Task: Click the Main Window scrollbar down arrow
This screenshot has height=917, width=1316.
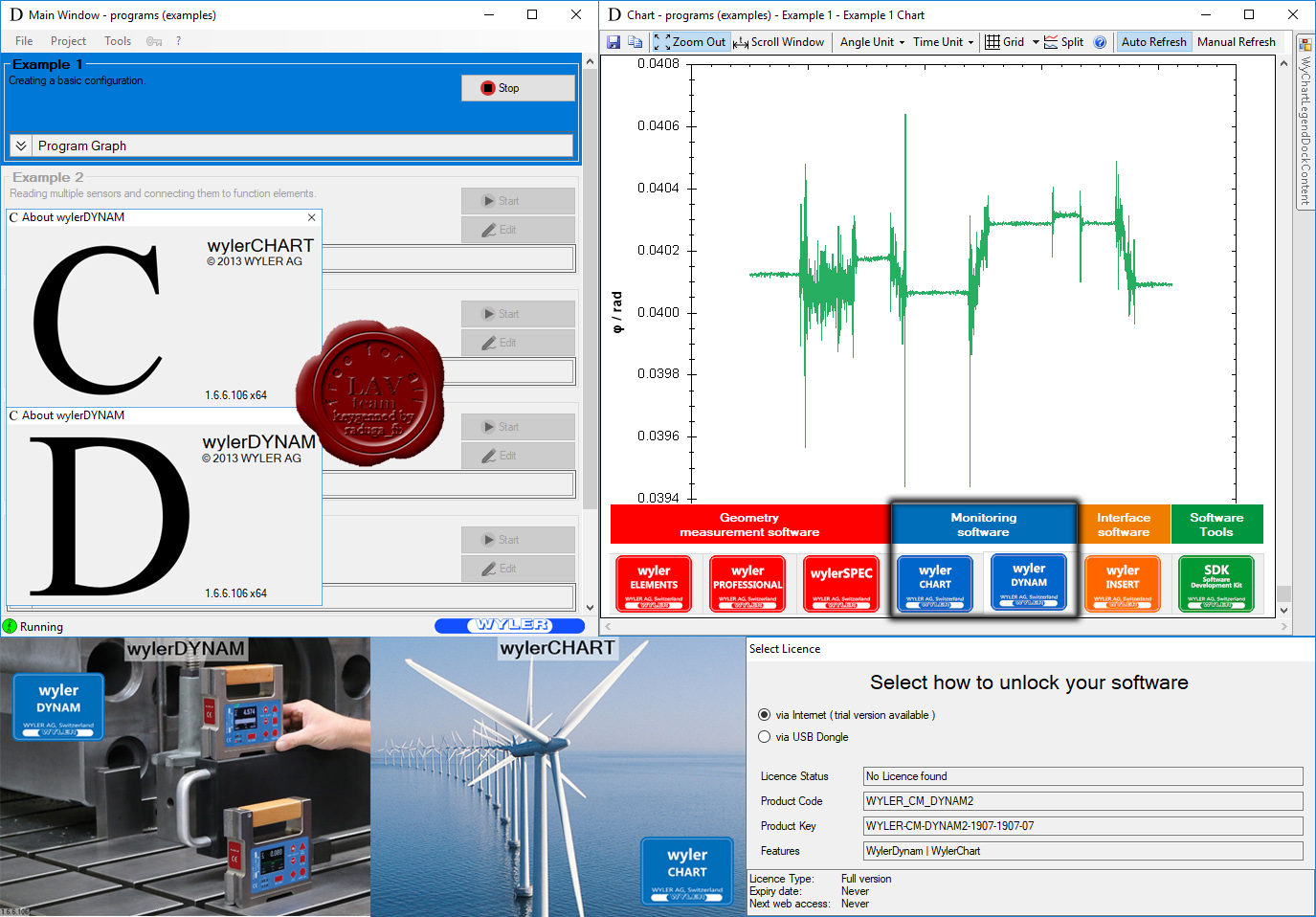Action: 590,607
